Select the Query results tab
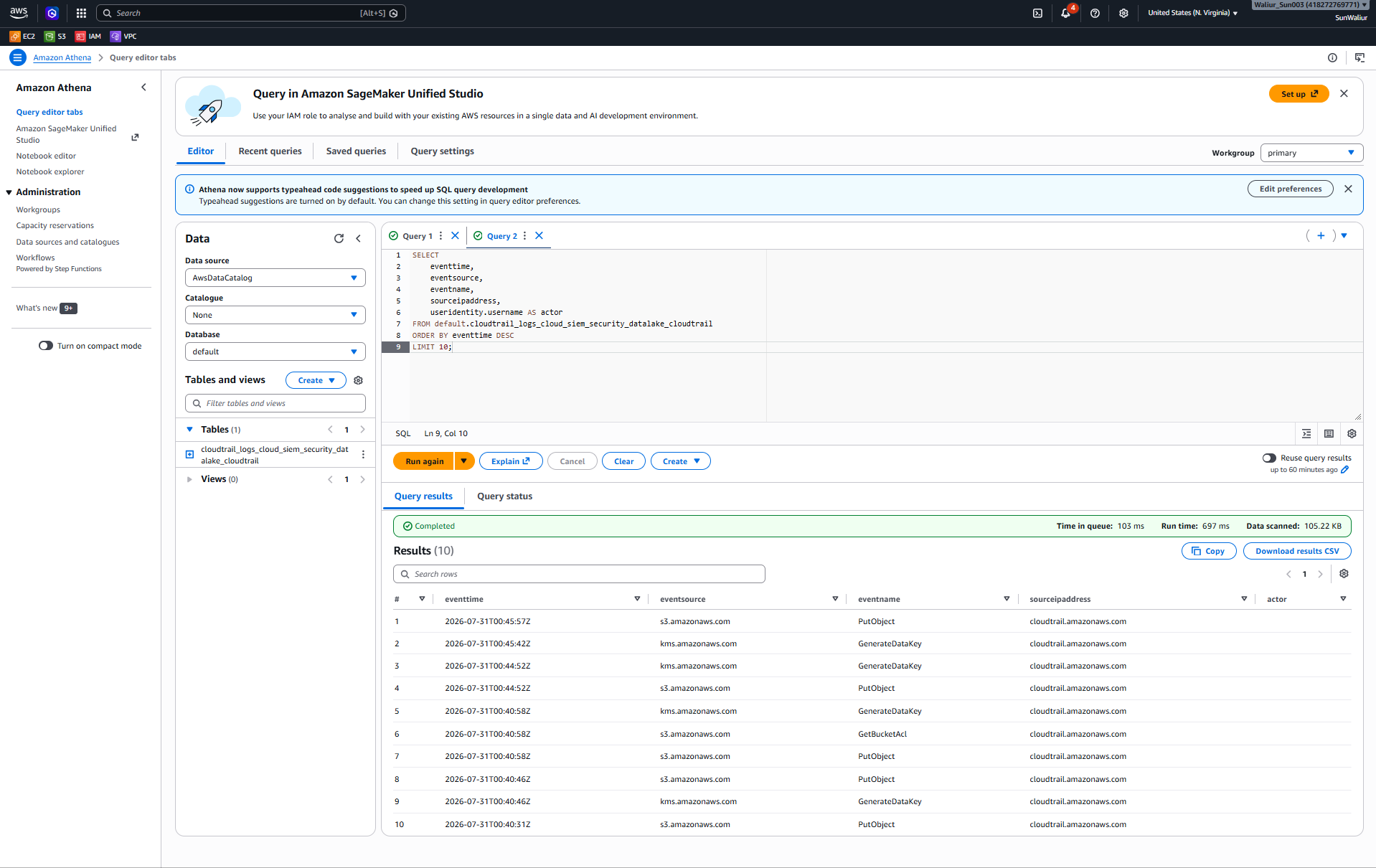1376x868 pixels. (423, 496)
